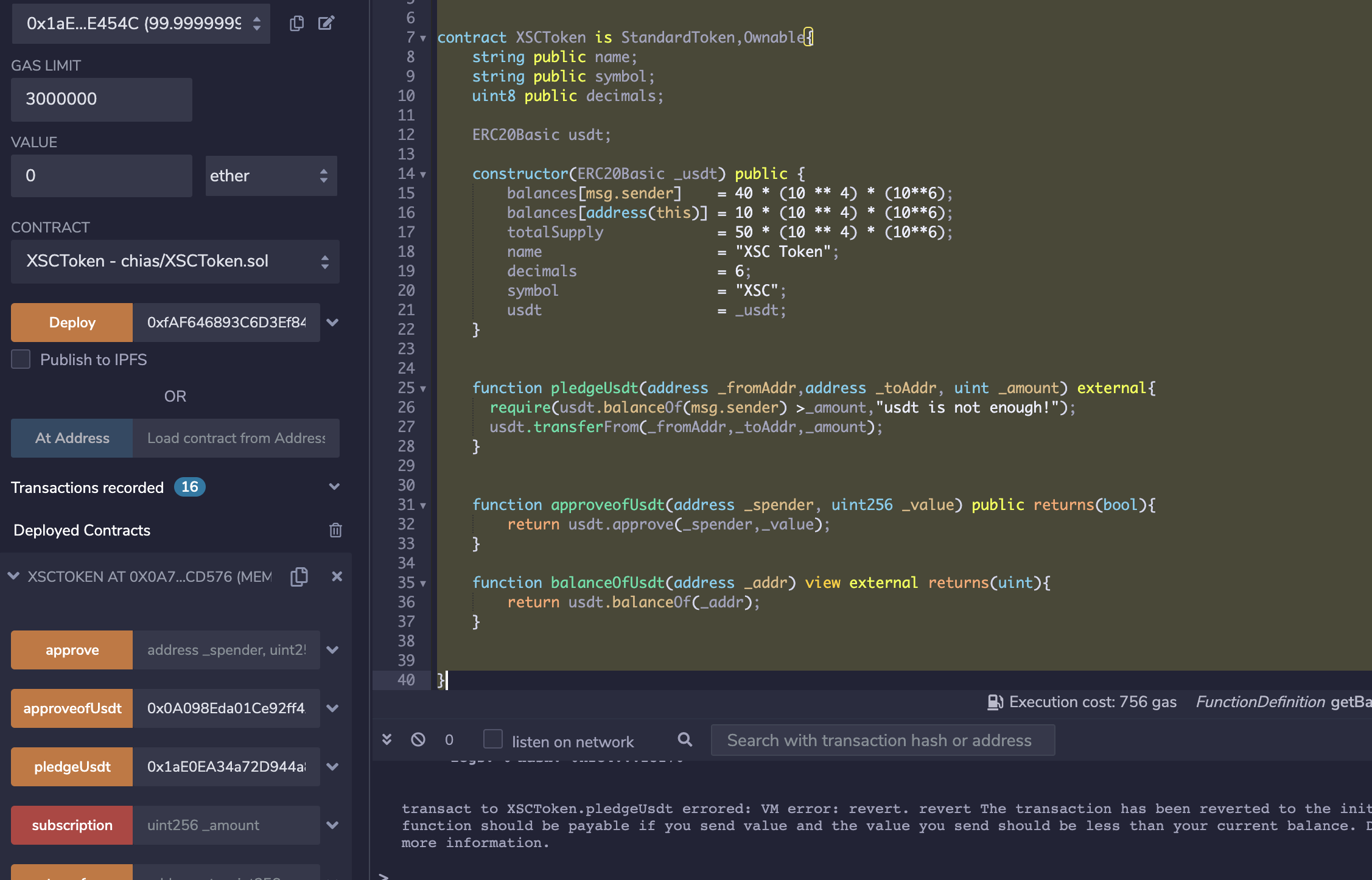Fold the constructor block at line 14
The height and width of the screenshot is (880, 1372).
(x=423, y=174)
